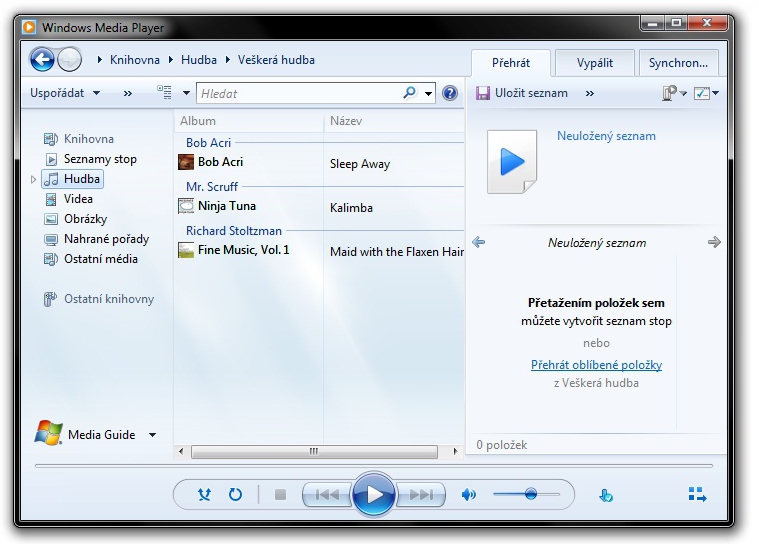Toggle repeat mode
The height and width of the screenshot is (544, 759).
point(235,495)
